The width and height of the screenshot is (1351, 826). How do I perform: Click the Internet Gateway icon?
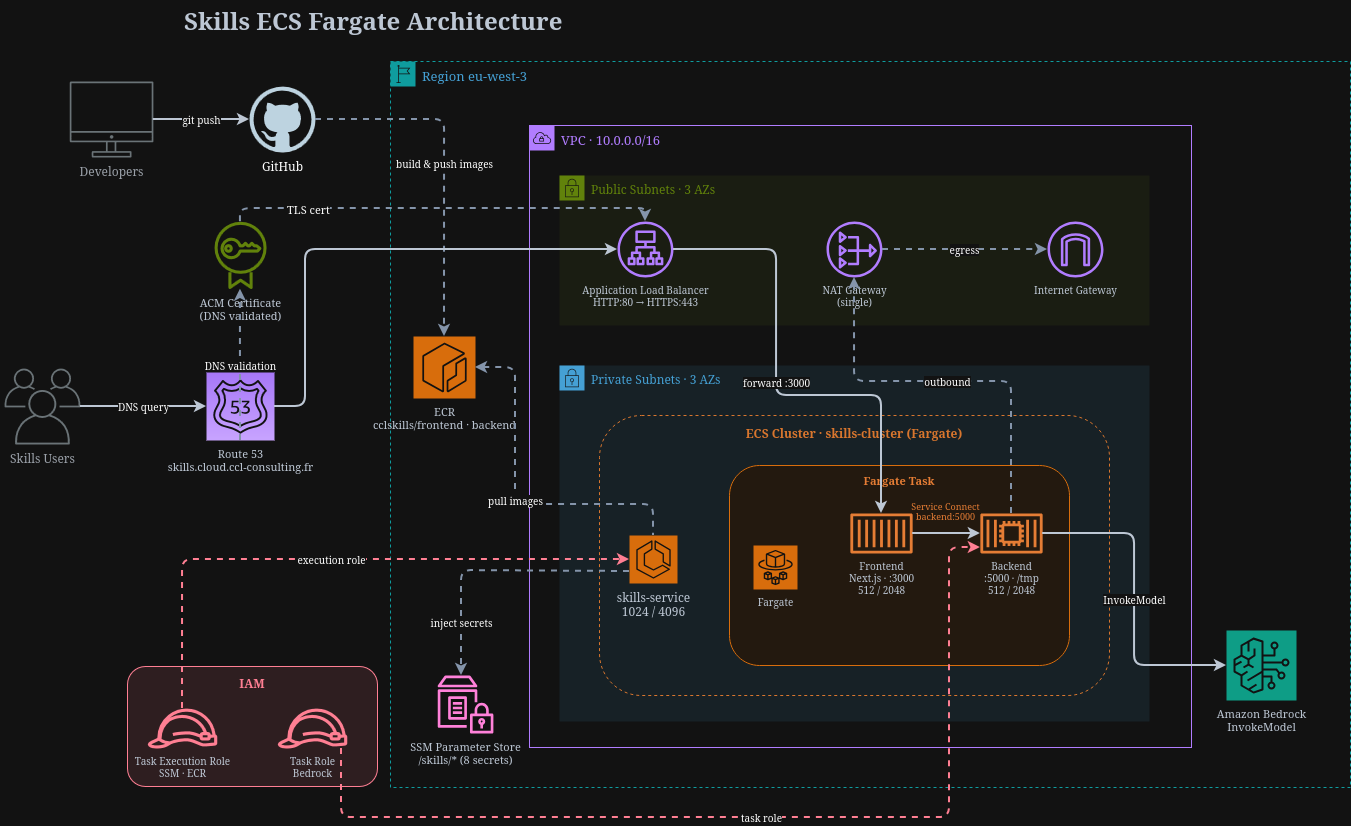(1075, 250)
